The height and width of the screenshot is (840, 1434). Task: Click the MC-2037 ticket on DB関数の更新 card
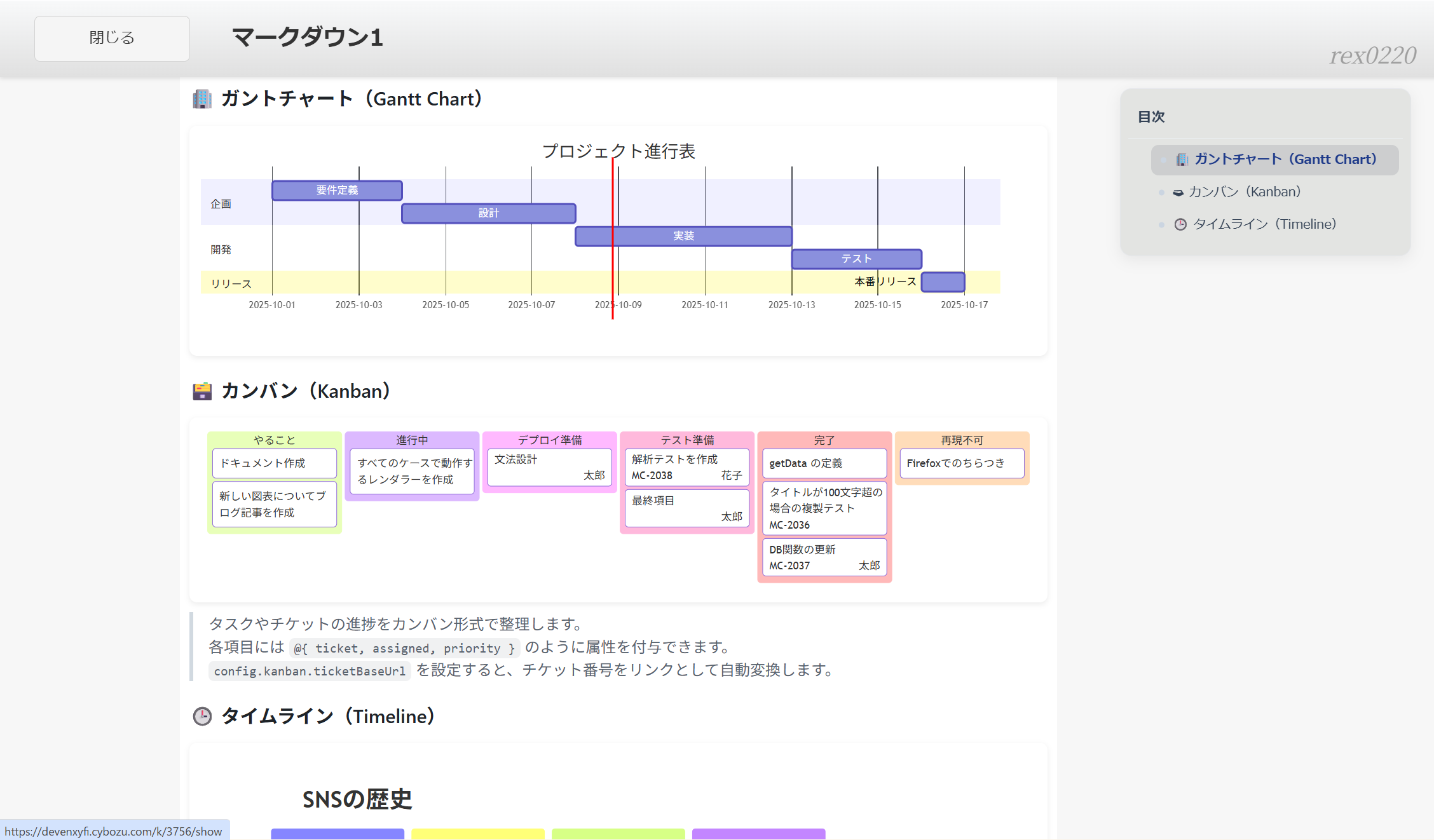tap(789, 566)
